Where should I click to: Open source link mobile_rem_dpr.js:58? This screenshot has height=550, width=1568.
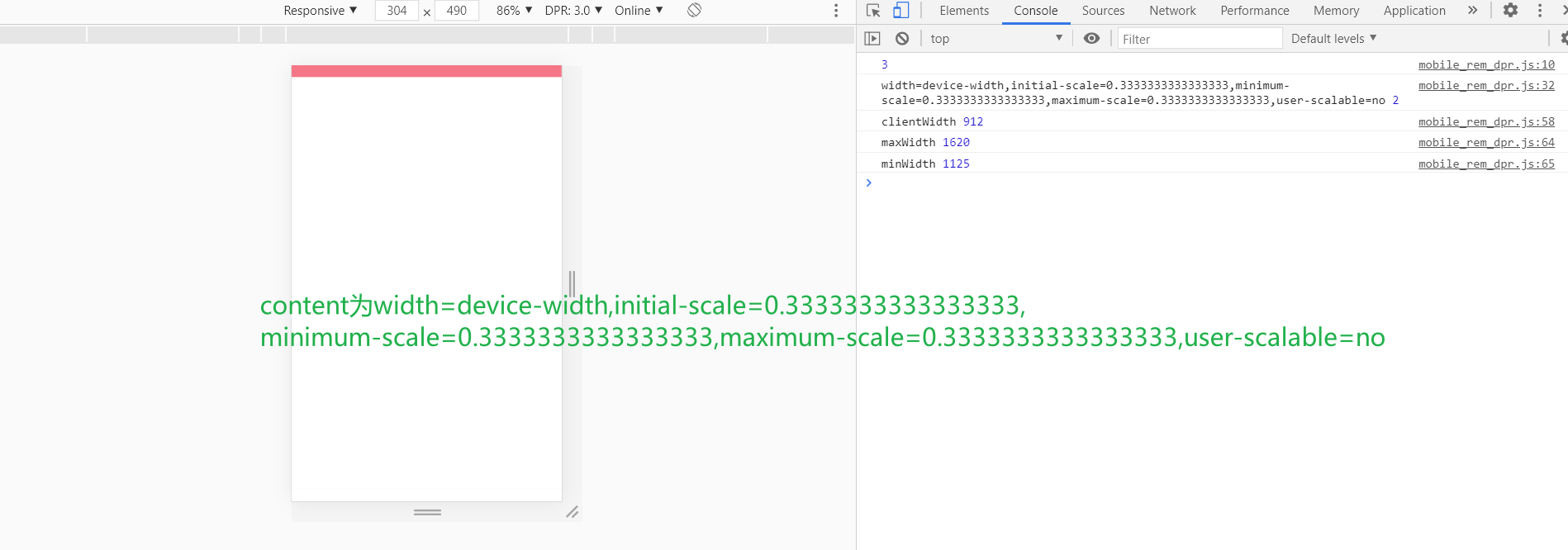pyautogui.click(x=1486, y=121)
